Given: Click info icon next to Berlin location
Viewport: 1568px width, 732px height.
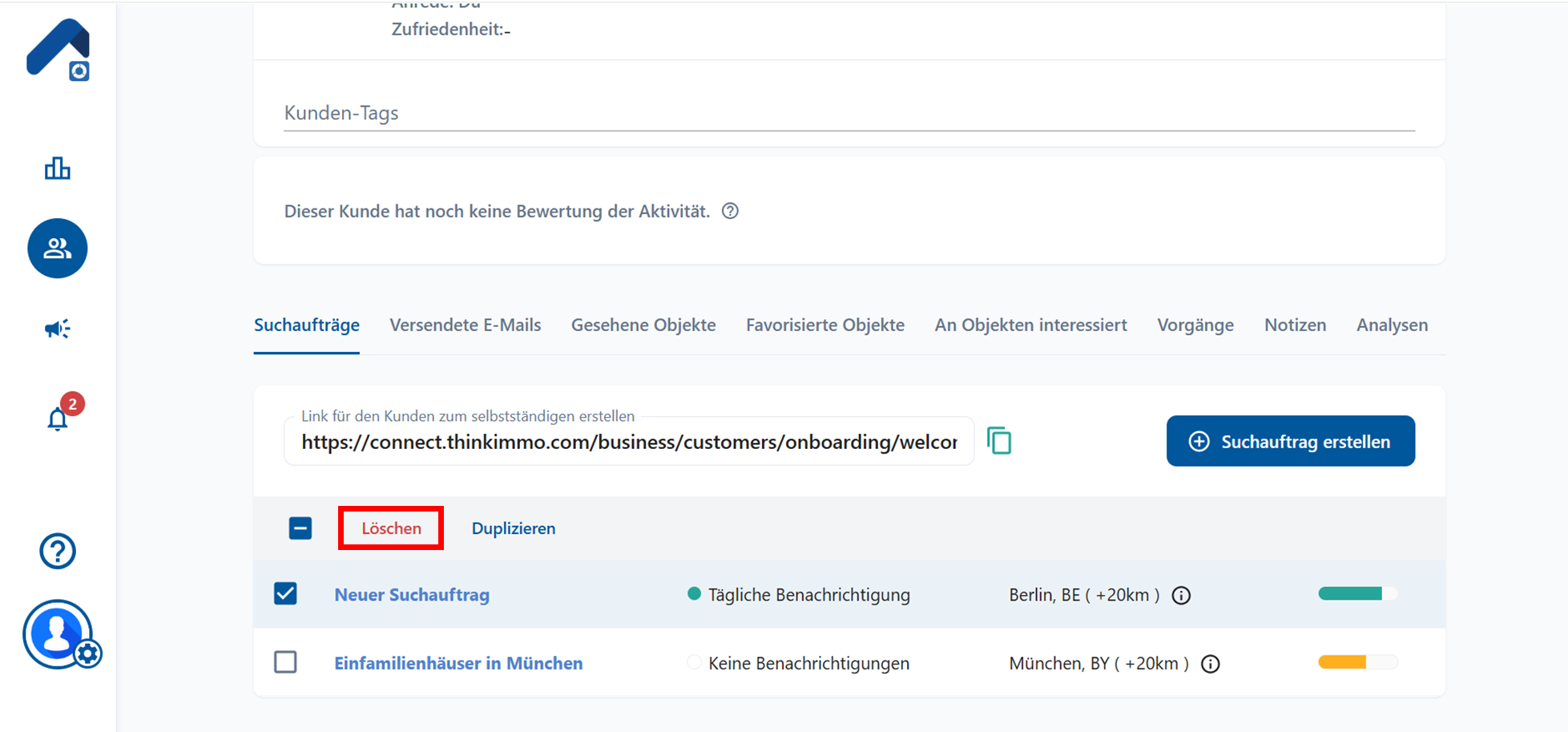Looking at the screenshot, I should pos(1181,596).
